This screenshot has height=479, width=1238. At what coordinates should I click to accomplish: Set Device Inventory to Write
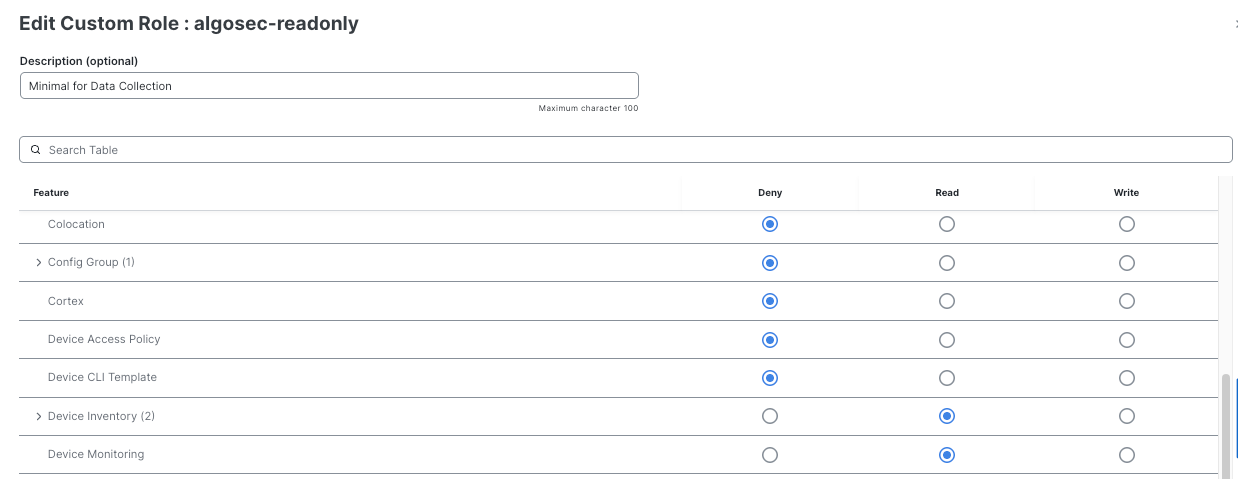click(1126, 416)
